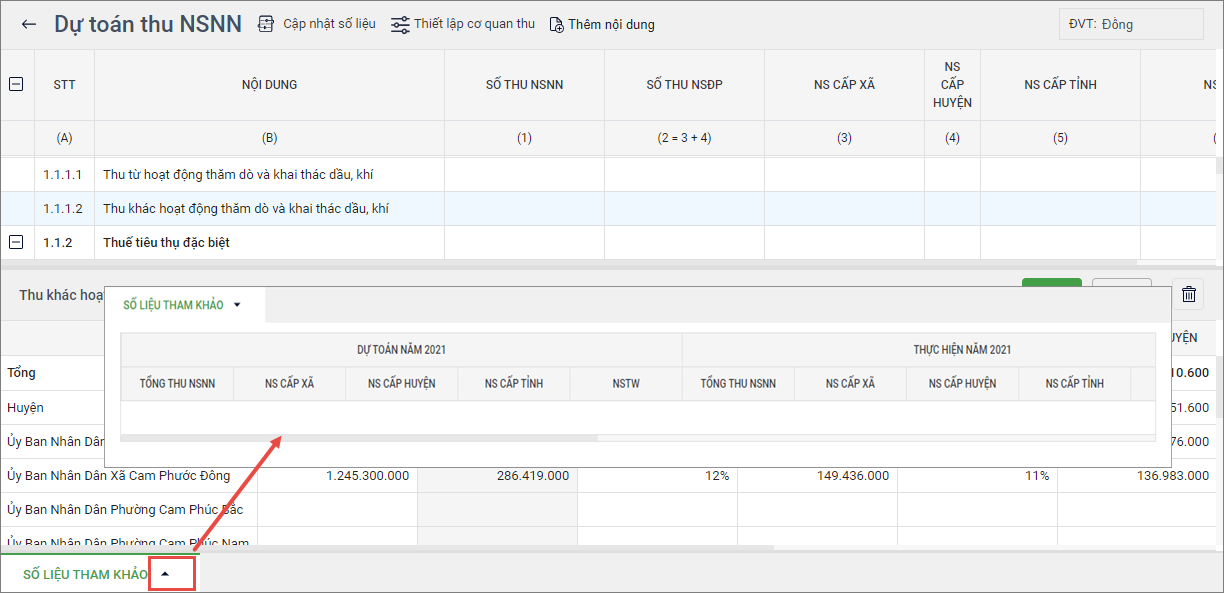Viewport: 1225px width, 593px height.
Task: Select the Số liệu tham khảo bottom tab
Action: click(x=85, y=574)
